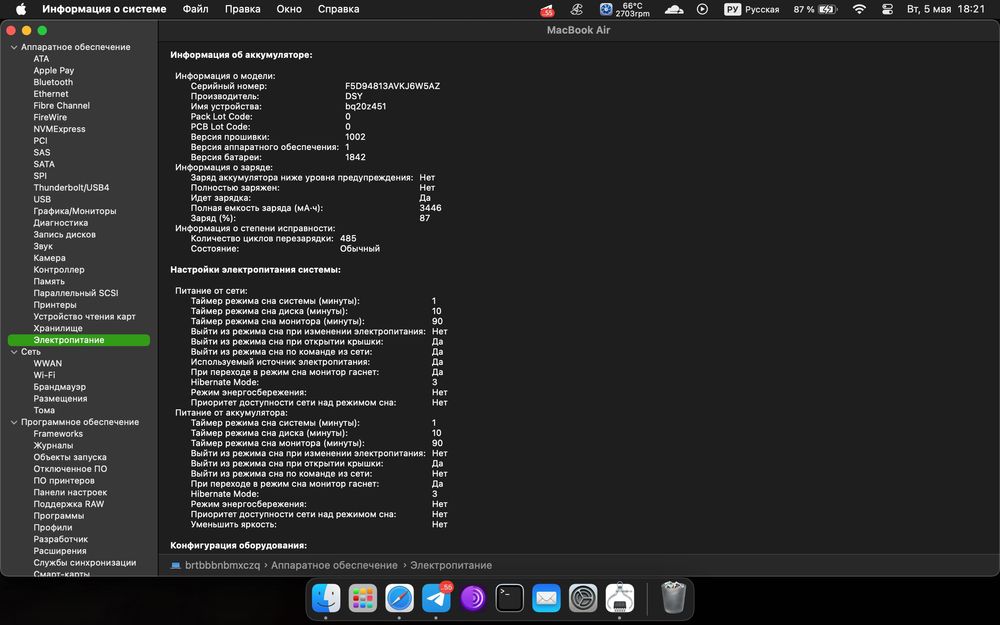This screenshot has width=1000, height=625.
Task: Click the cycle count value 485
Action: point(348,239)
